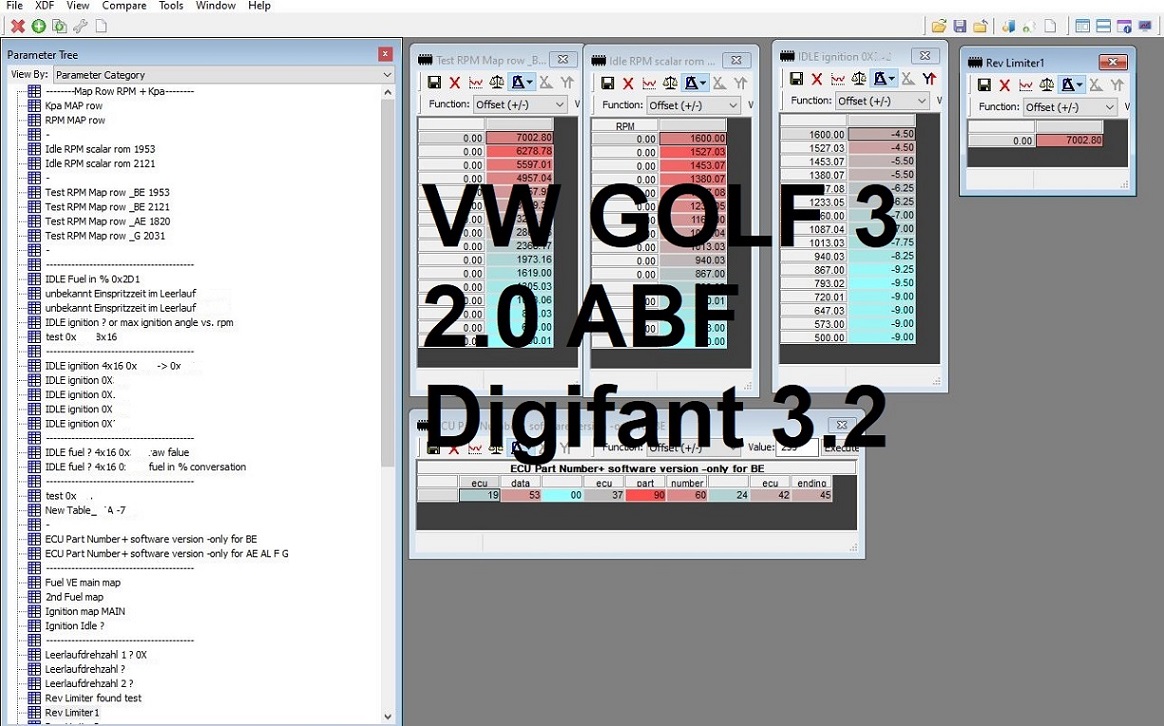Image resolution: width=1164 pixels, height=726 pixels.
Task: Click the graph view icon in Rev Limiter1
Action: tap(1026, 84)
